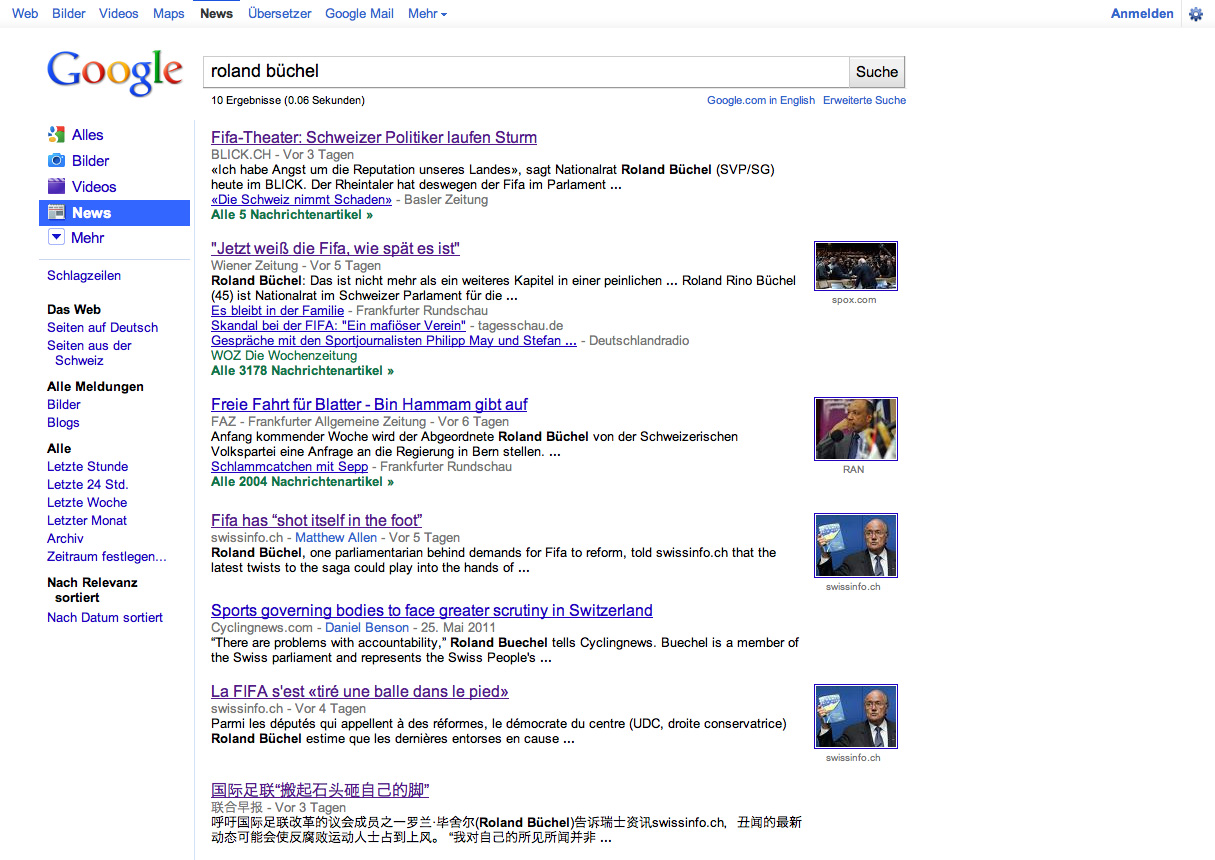Open Es bleibt in der Familie link
The width and height of the screenshot is (1215, 860).
coord(277,311)
